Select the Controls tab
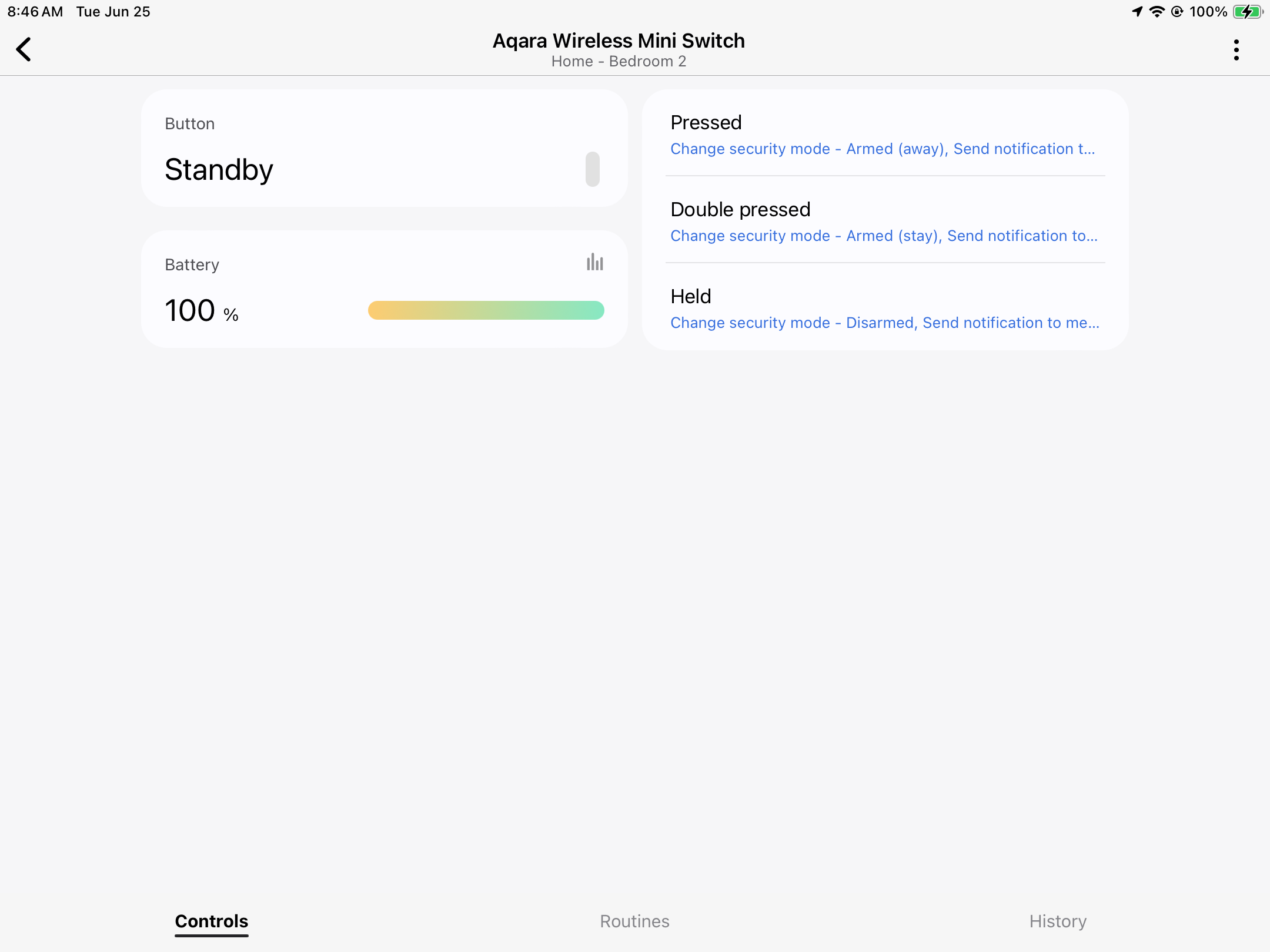 (212, 921)
